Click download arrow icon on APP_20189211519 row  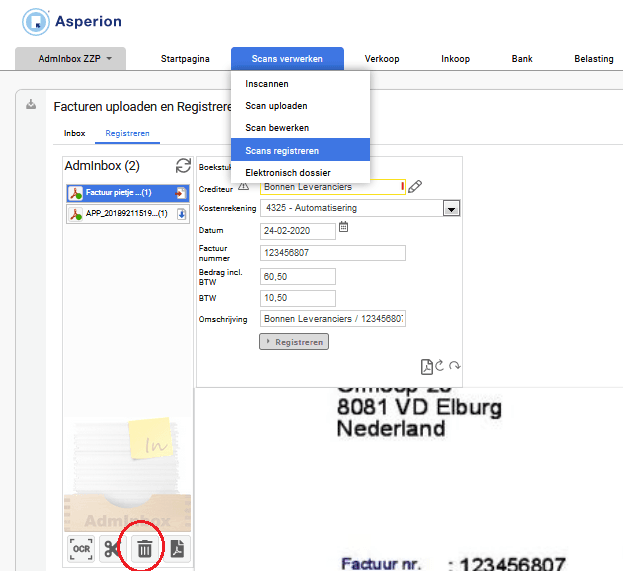(182, 214)
